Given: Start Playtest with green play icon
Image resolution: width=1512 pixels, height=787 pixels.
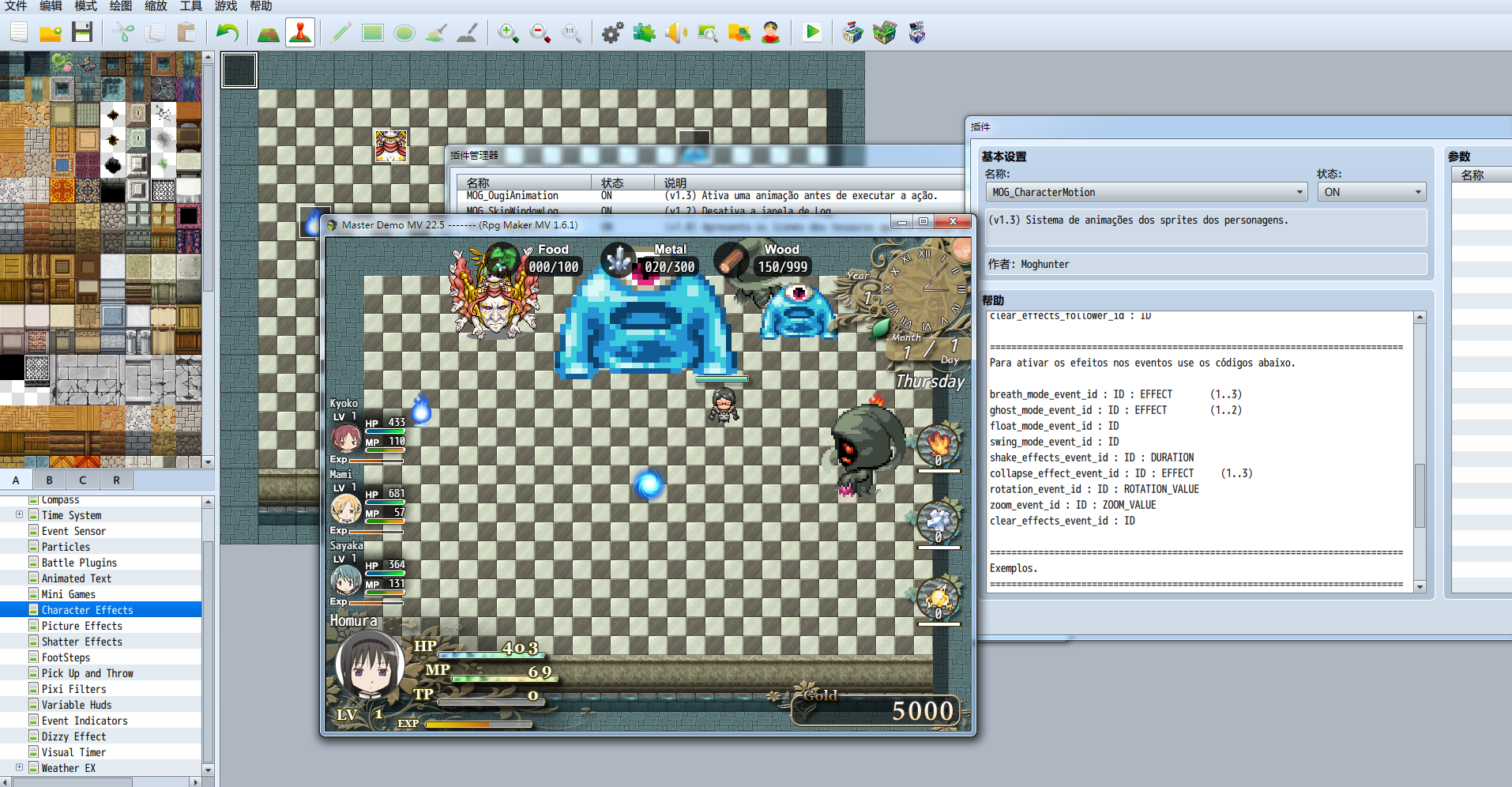Looking at the screenshot, I should point(812,32).
